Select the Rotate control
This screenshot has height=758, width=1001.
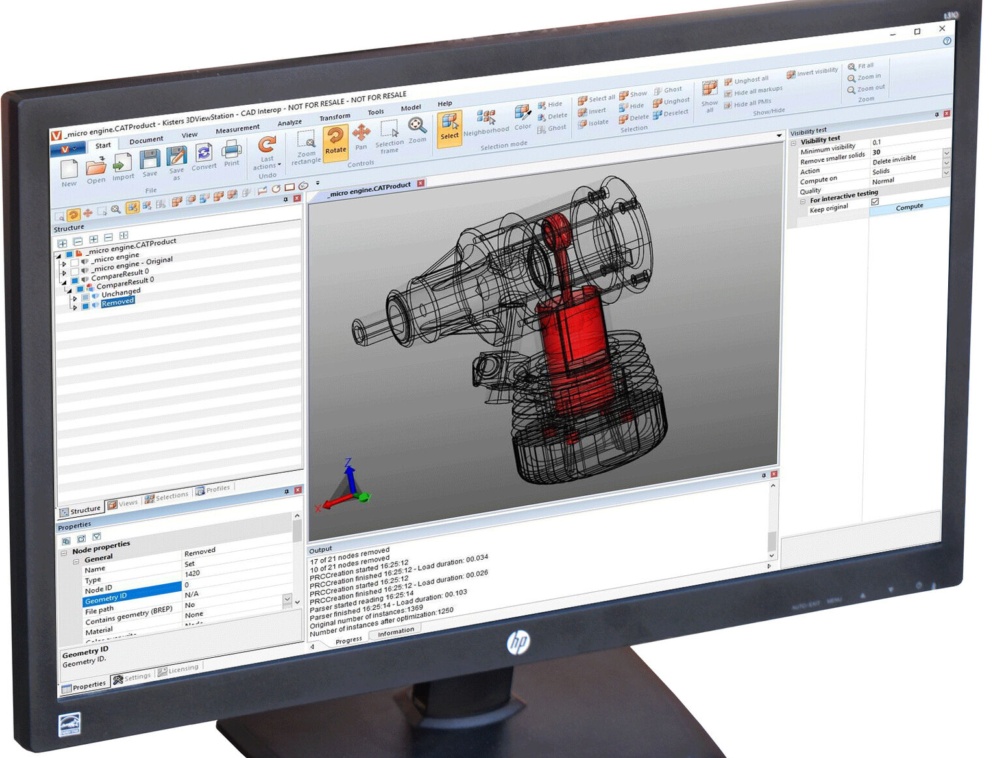tap(335, 142)
